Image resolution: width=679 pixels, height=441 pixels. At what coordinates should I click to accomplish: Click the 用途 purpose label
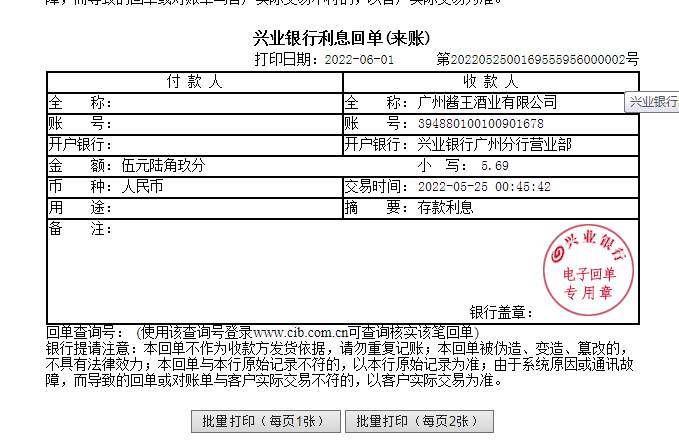tap(80, 208)
